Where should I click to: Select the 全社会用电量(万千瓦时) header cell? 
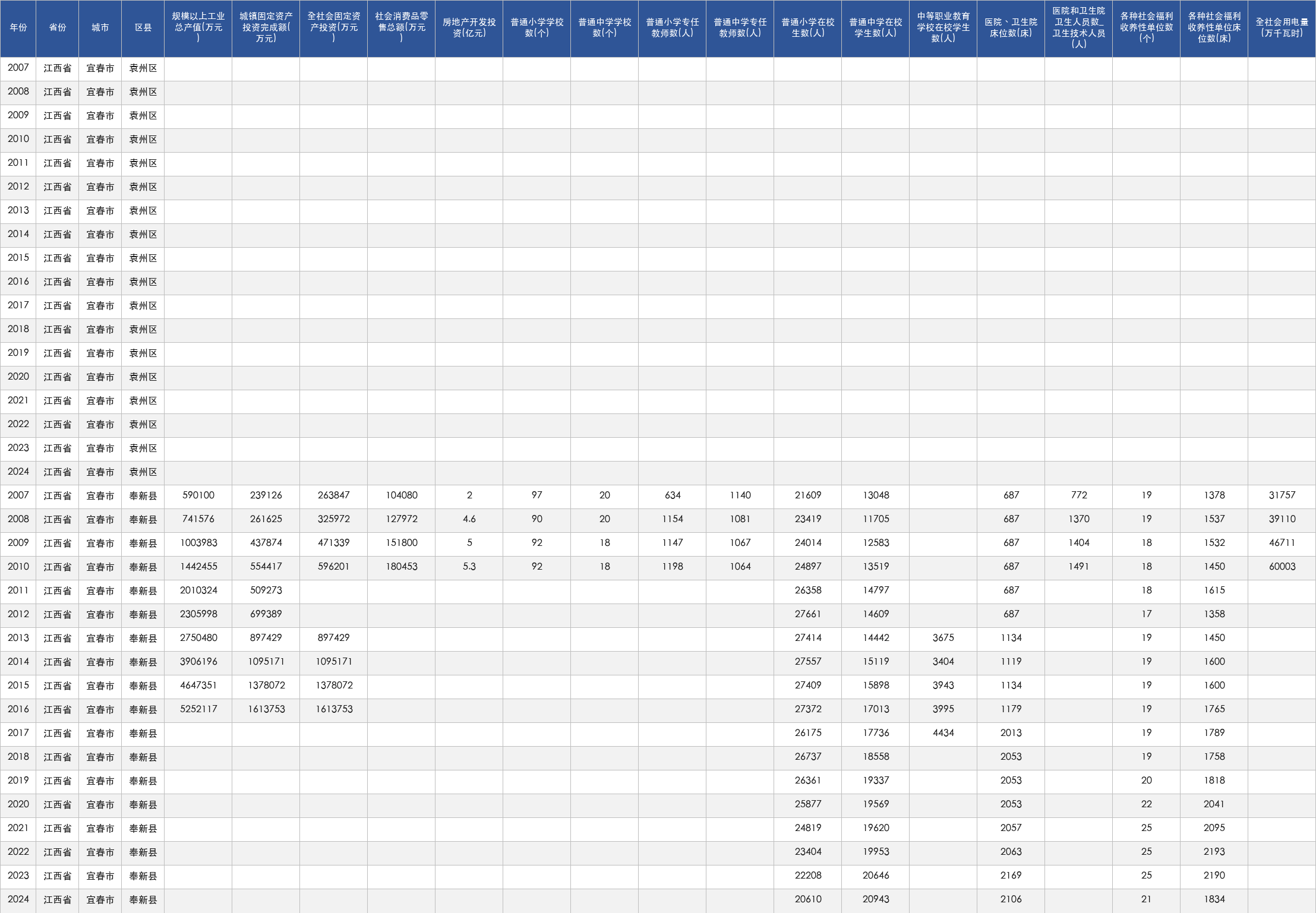click(x=1282, y=28)
